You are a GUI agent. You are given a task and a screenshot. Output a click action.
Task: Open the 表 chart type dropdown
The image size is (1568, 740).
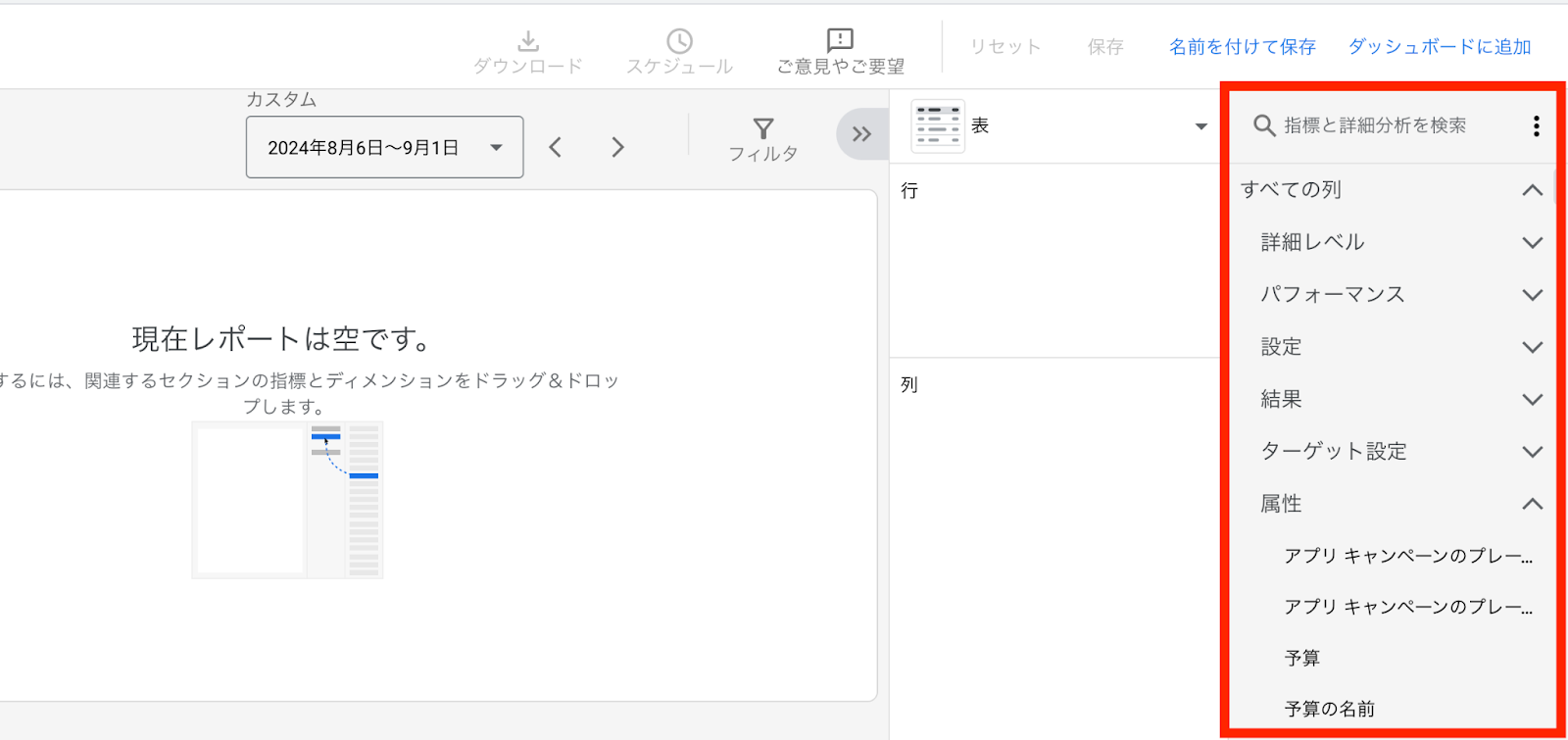tap(1059, 125)
